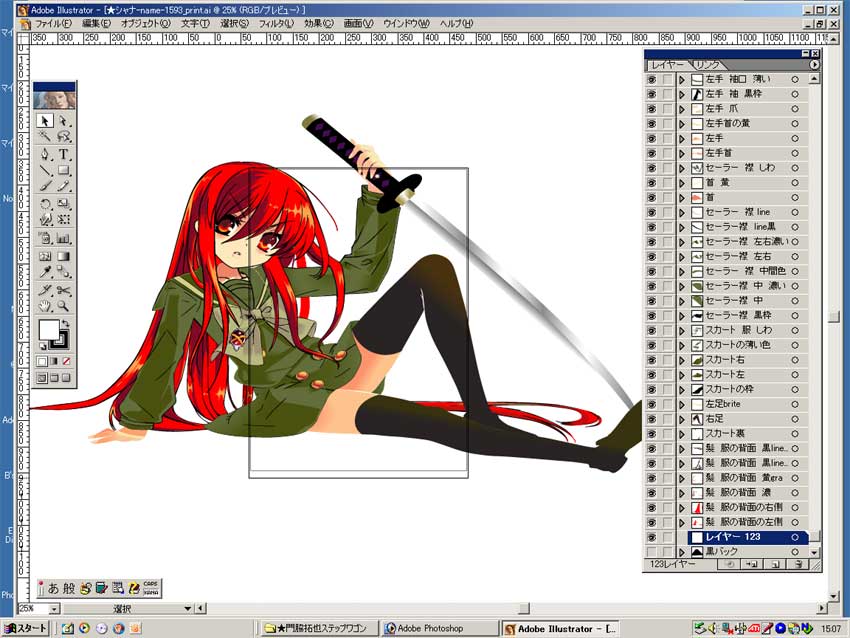Screen dimensions: 850x638
Task: Open the オブジェクト(O) menu
Action: click(x=145, y=24)
